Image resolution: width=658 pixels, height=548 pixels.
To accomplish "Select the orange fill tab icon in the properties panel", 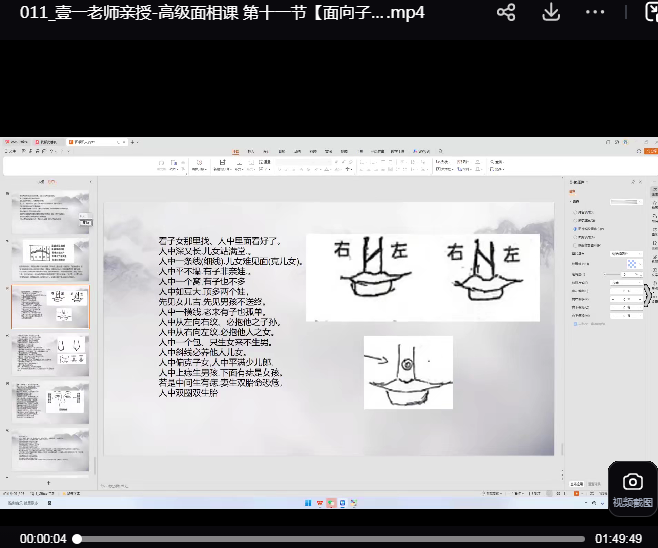I will point(572,192).
